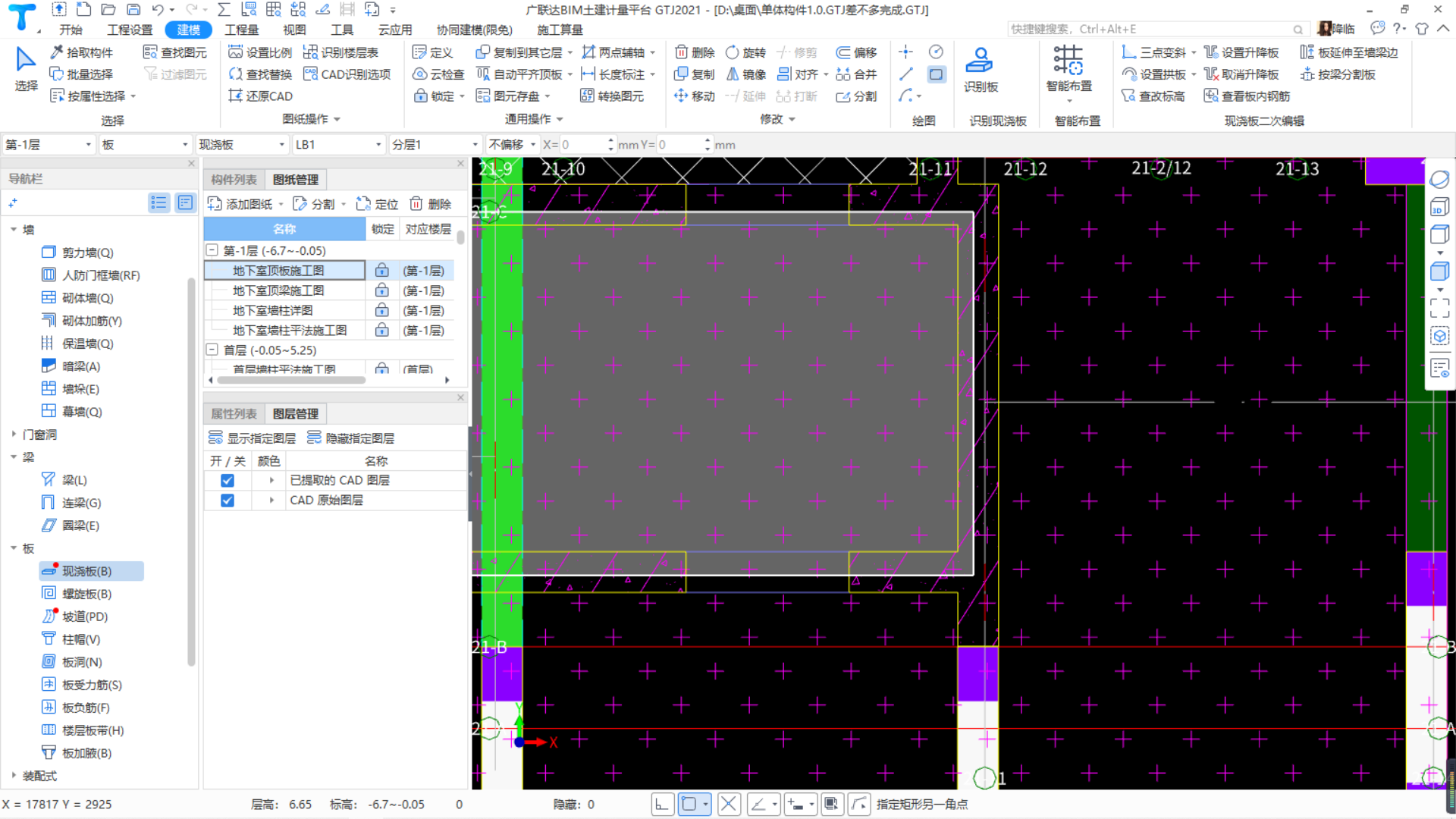Image resolution: width=1456 pixels, height=819 pixels.
Task: Select the 旋转 rotate tool
Action: [746, 52]
